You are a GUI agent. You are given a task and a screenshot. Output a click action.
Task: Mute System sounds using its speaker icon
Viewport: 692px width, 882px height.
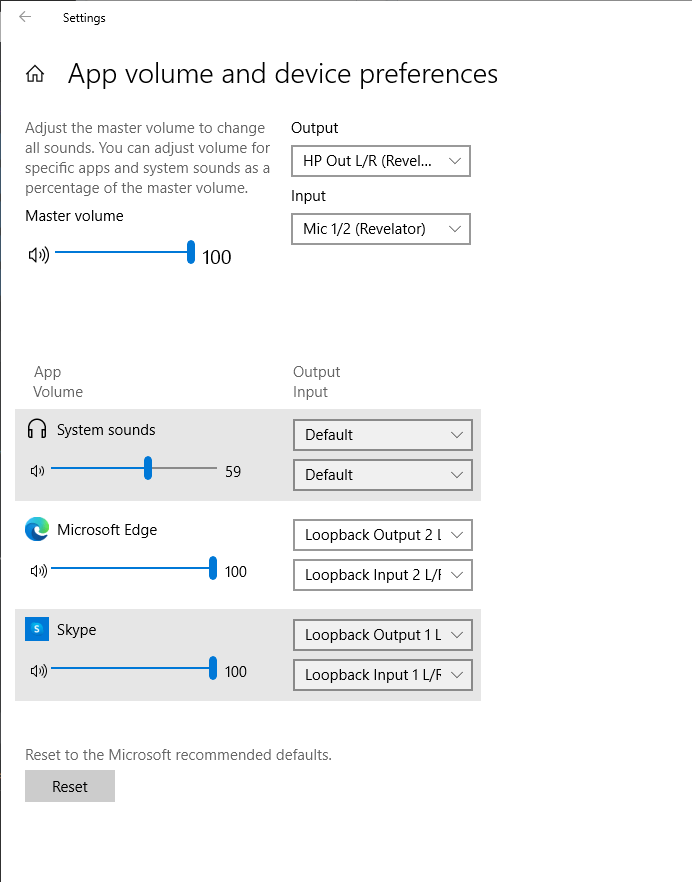[38, 468]
